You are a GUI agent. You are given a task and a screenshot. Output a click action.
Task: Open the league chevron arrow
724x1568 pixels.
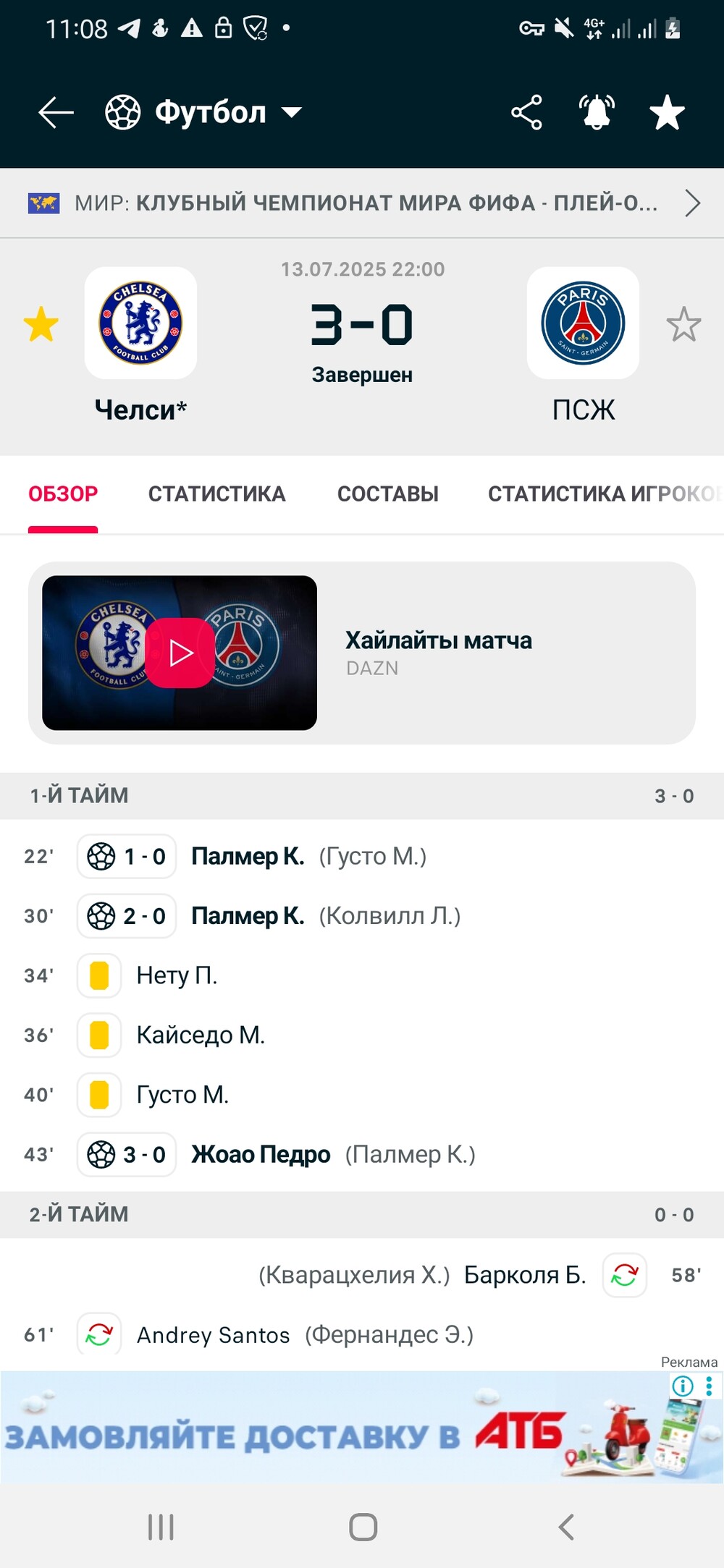click(x=693, y=203)
